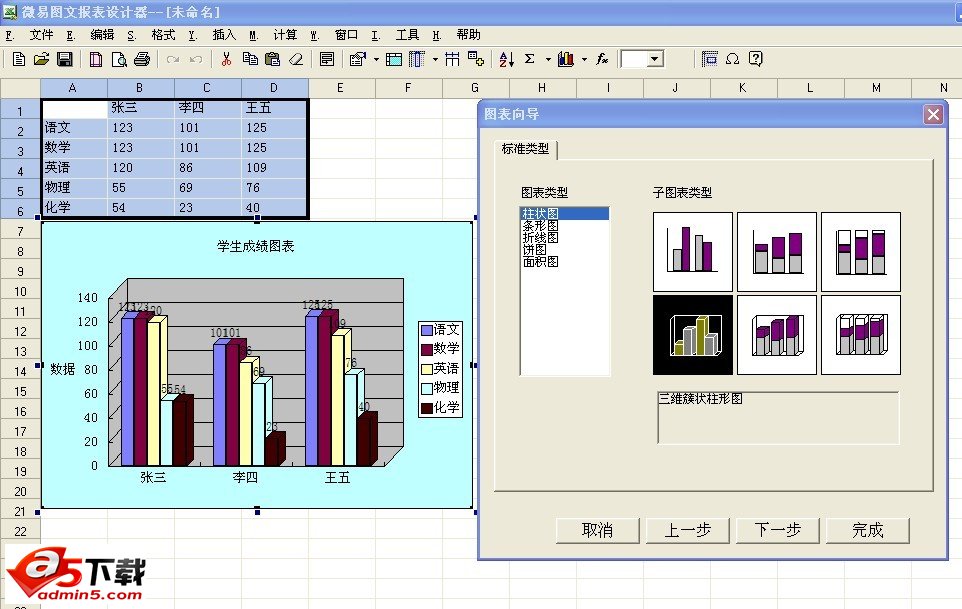Save the report with the floppy disk icon
Screen dimensions: 962x609
[64, 60]
